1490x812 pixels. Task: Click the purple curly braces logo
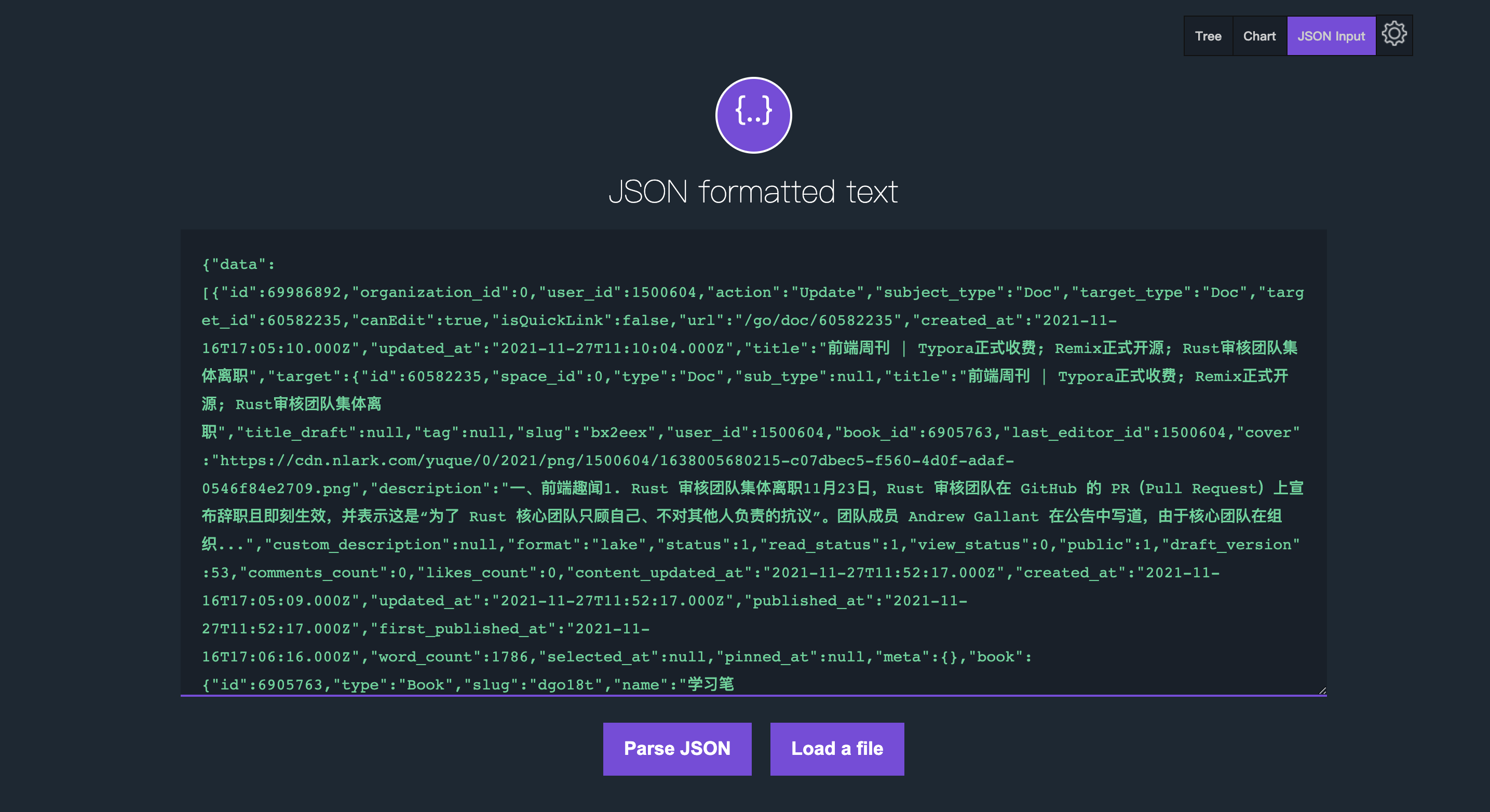[x=753, y=115]
